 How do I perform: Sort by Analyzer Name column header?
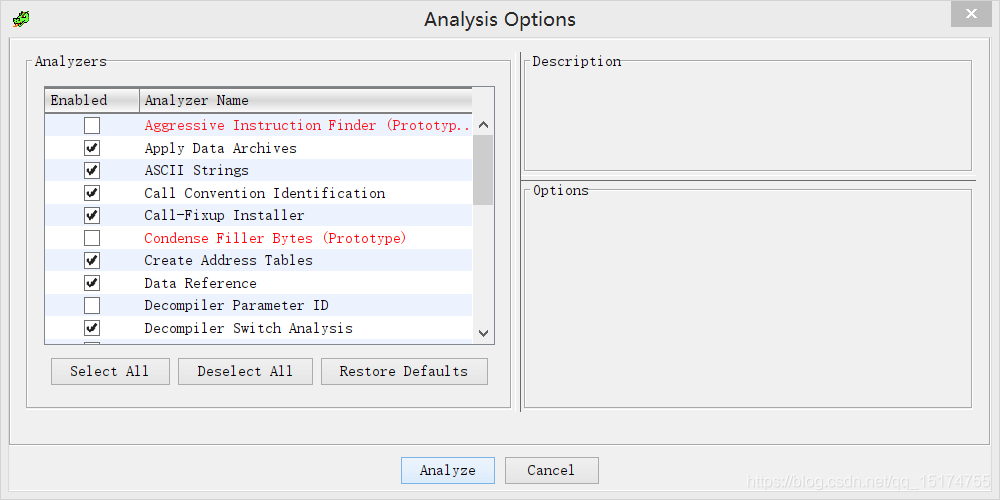click(300, 100)
